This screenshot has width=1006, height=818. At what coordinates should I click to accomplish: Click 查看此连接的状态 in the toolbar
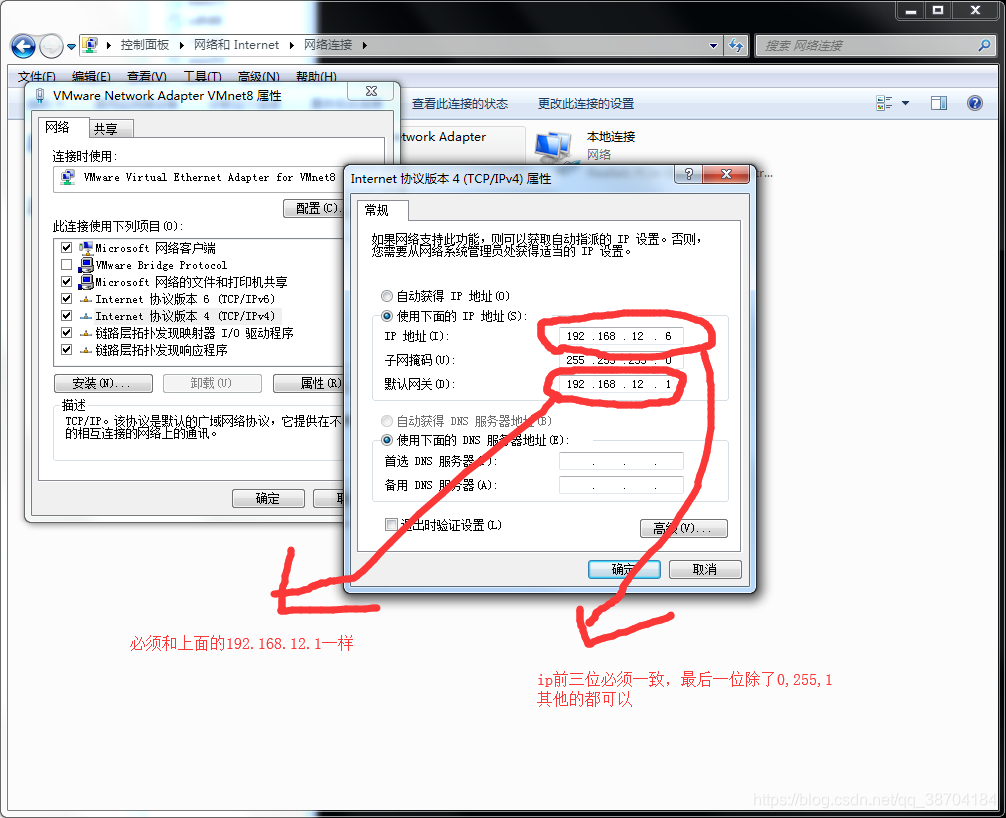pos(459,104)
